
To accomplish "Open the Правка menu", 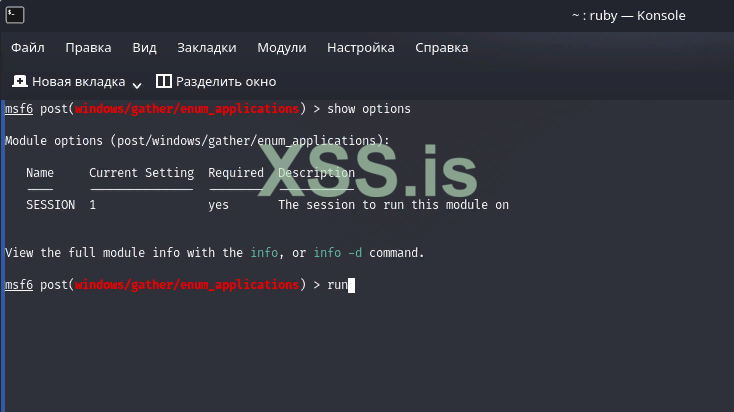I will 88,48.
